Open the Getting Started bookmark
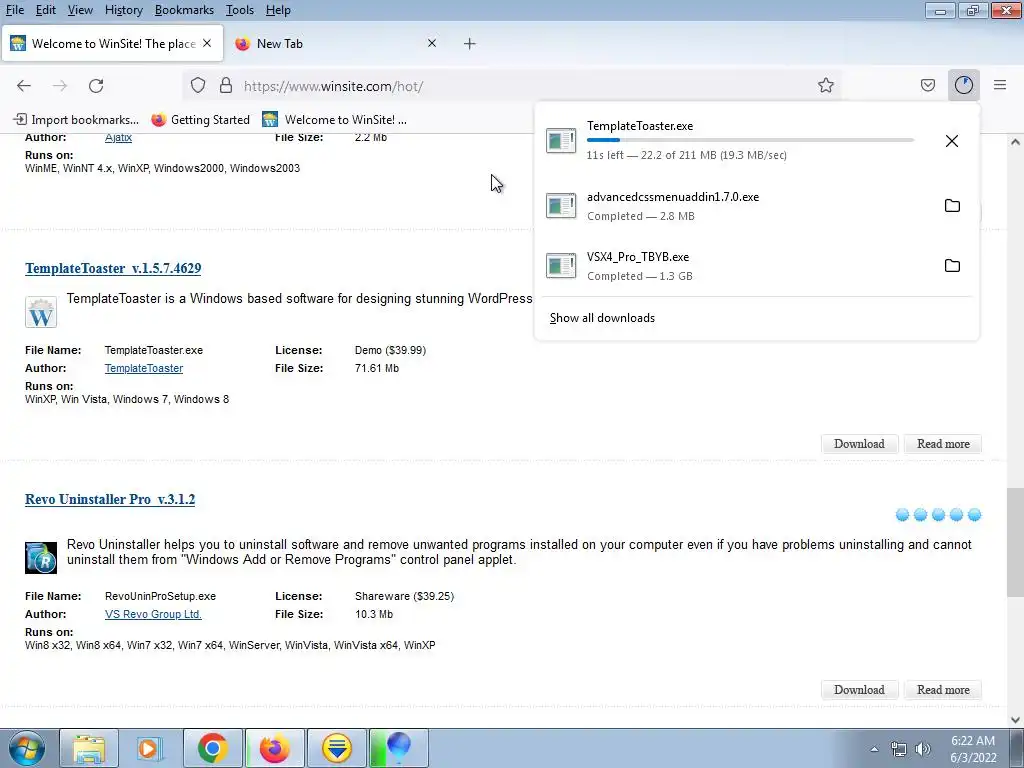 (200, 120)
